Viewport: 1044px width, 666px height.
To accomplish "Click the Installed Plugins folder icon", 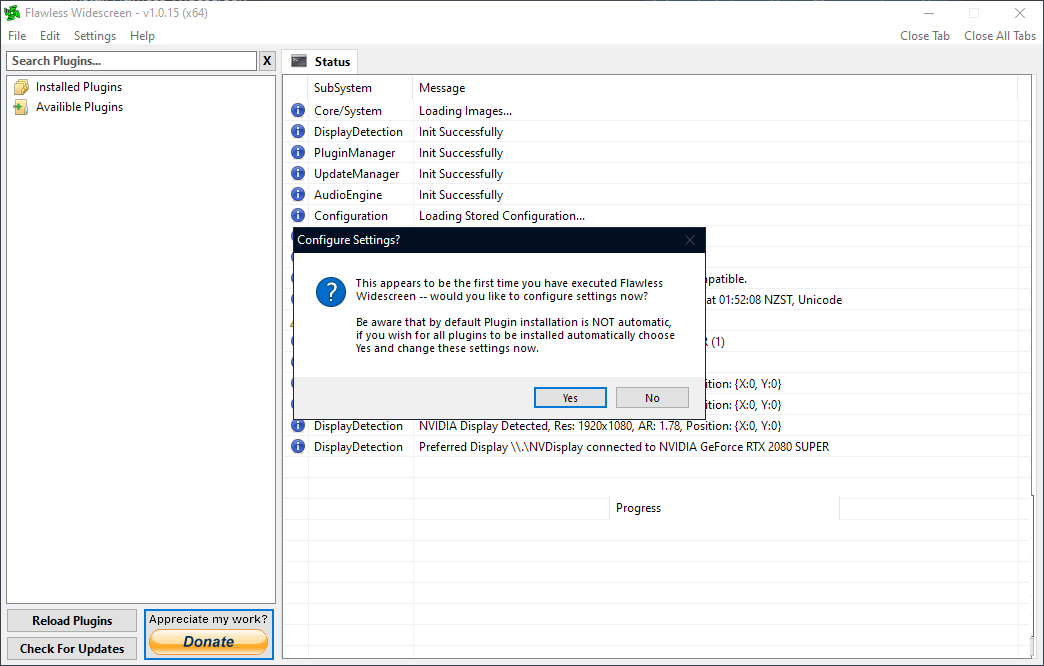I will tap(21, 87).
